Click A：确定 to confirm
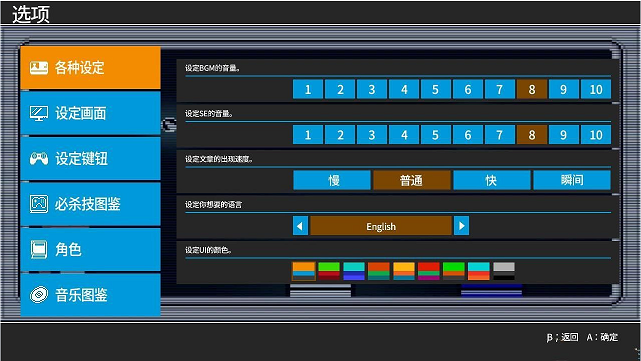This screenshot has width=641, height=361. [x=602, y=337]
